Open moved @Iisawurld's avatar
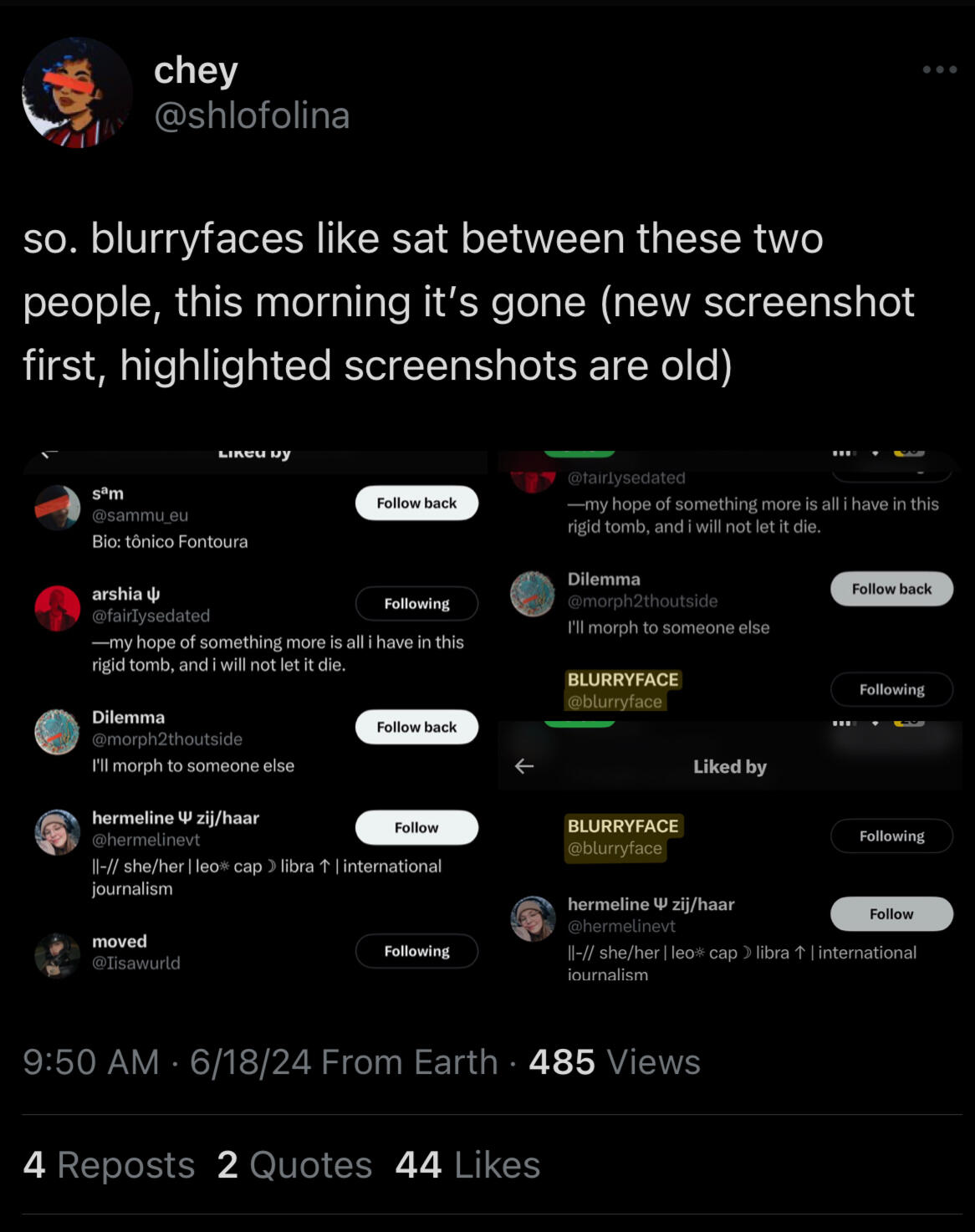 (x=57, y=955)
